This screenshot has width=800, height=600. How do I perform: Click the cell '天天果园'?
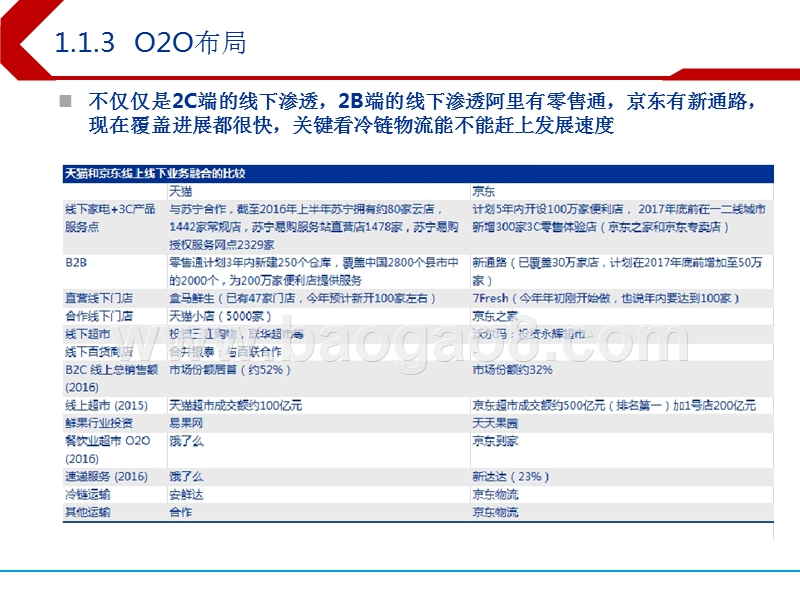[x=495, y=423]
